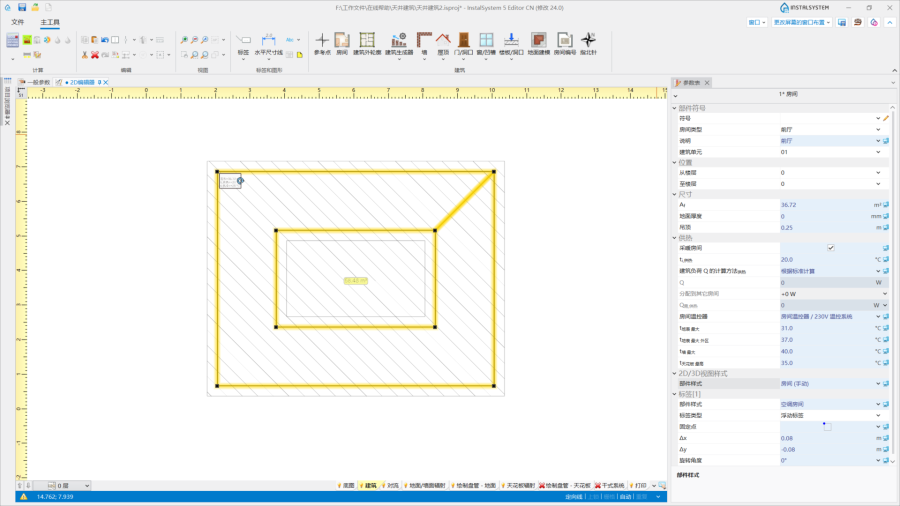Click the 建筑外轮廓 building outline tool
This screenshot has height=506, width=900.
click(x=367, y=42)
